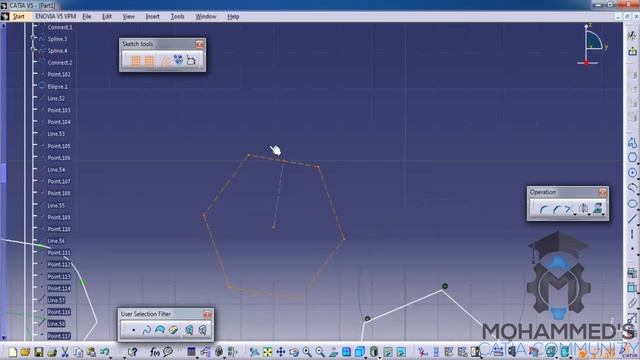Click the Zoom Out magnifier icon
The width and height of the screenshot is (640, 360).
point(320,352)
